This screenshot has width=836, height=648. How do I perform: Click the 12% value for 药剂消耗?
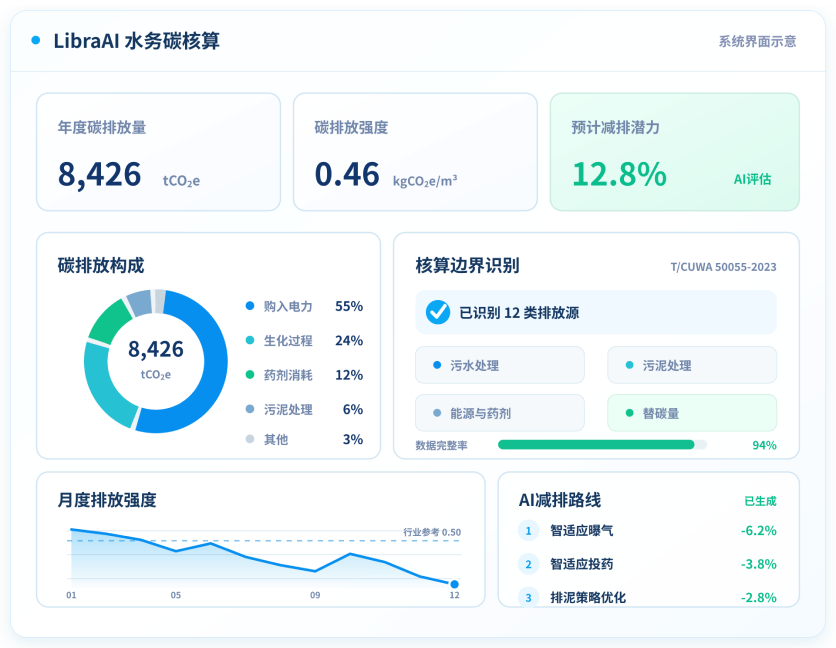click(x=349, y=375)
